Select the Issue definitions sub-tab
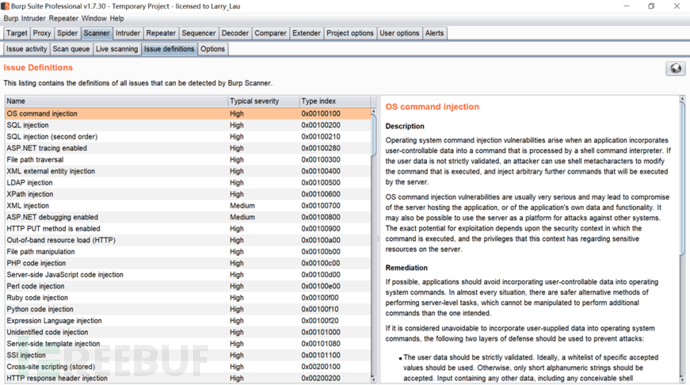The width and height of the screenshot is (690, 385). (169, 49)
